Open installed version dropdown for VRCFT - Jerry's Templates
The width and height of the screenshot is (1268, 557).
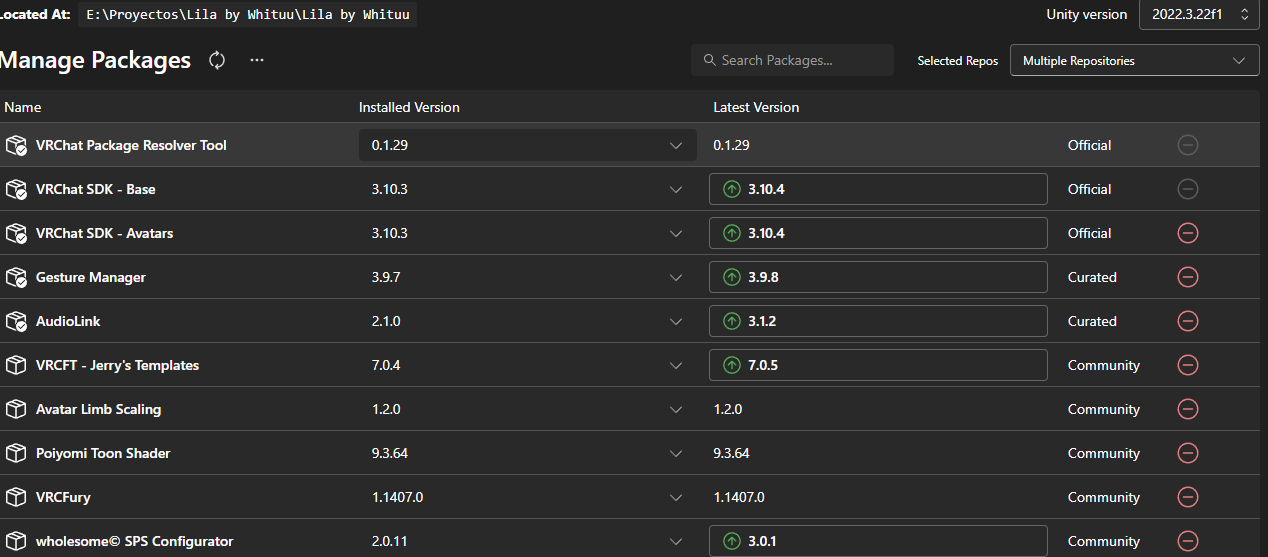click(x=528, y=365)
